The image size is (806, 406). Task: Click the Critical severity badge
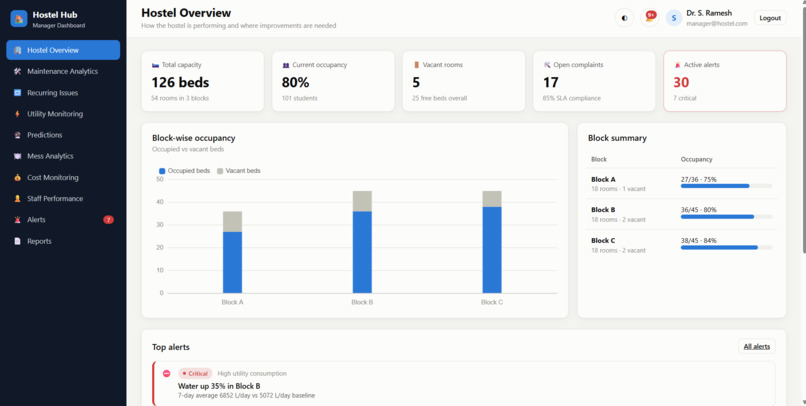coord(195,374)
